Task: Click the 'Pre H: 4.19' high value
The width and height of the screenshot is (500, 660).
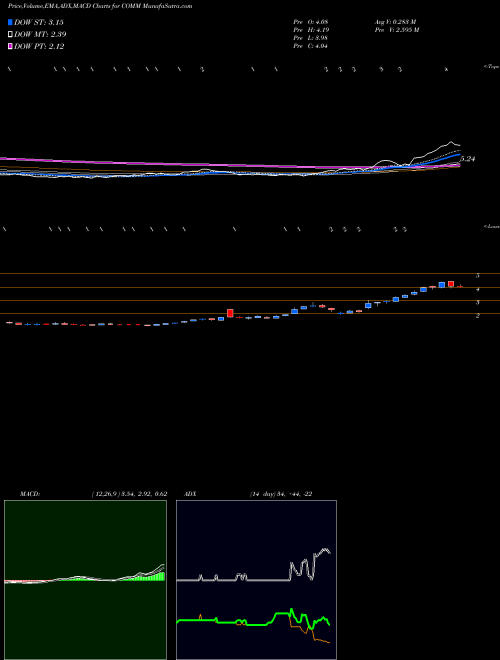Action: (311, 30)
